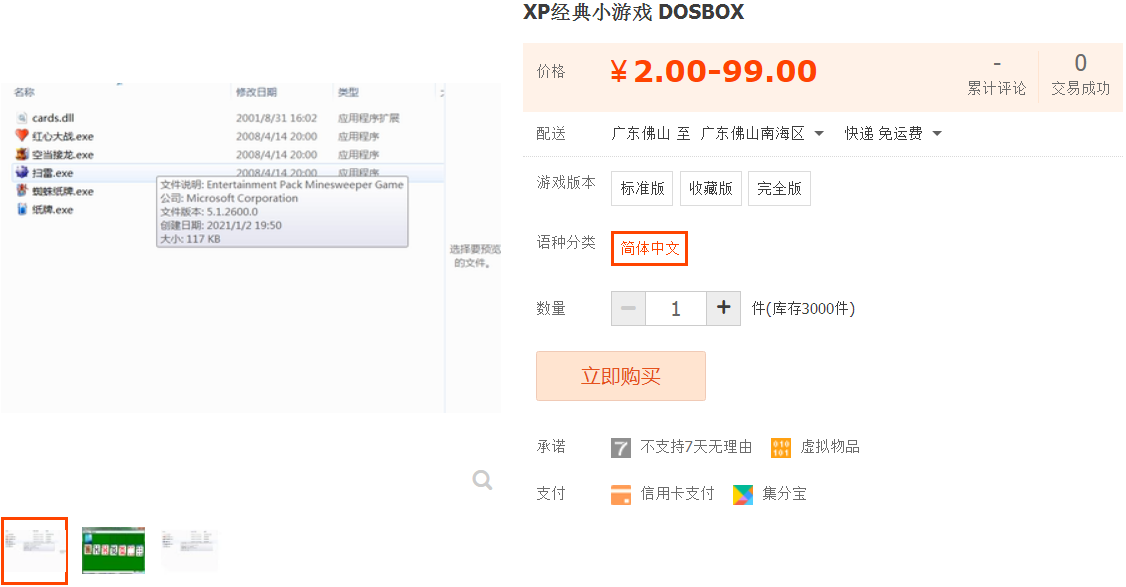Expand the delivery destination dropdown arrow

tap(819, 134)
